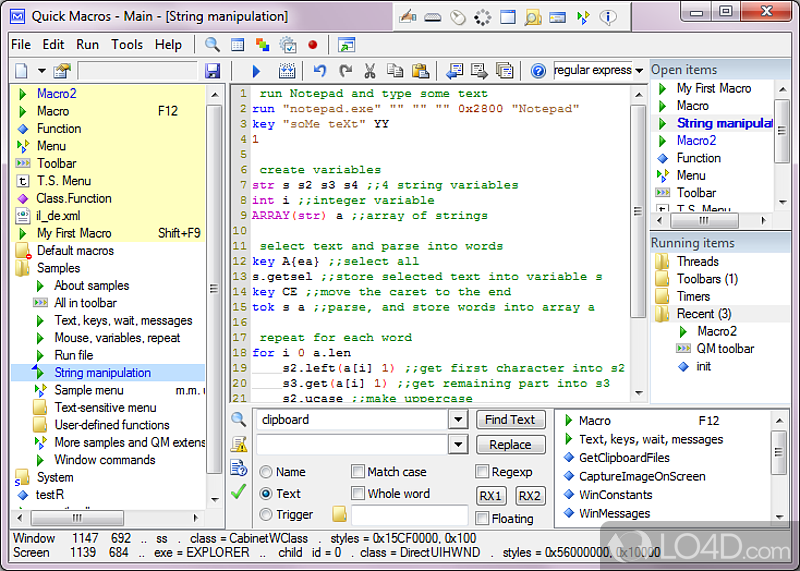Viewport: 800px width, 571px height.
Task: Click the green checkmark icon beside search panel
Action: [x=238, y=492]
